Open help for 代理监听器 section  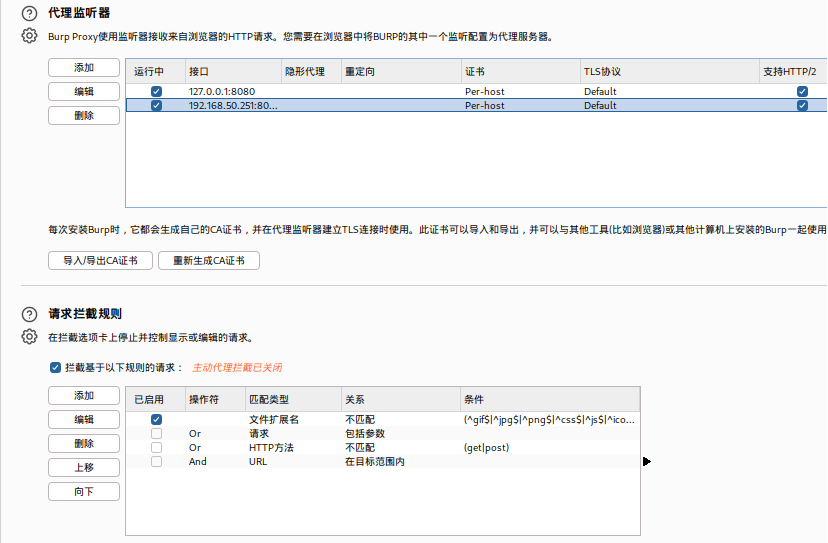coord(30,13)
